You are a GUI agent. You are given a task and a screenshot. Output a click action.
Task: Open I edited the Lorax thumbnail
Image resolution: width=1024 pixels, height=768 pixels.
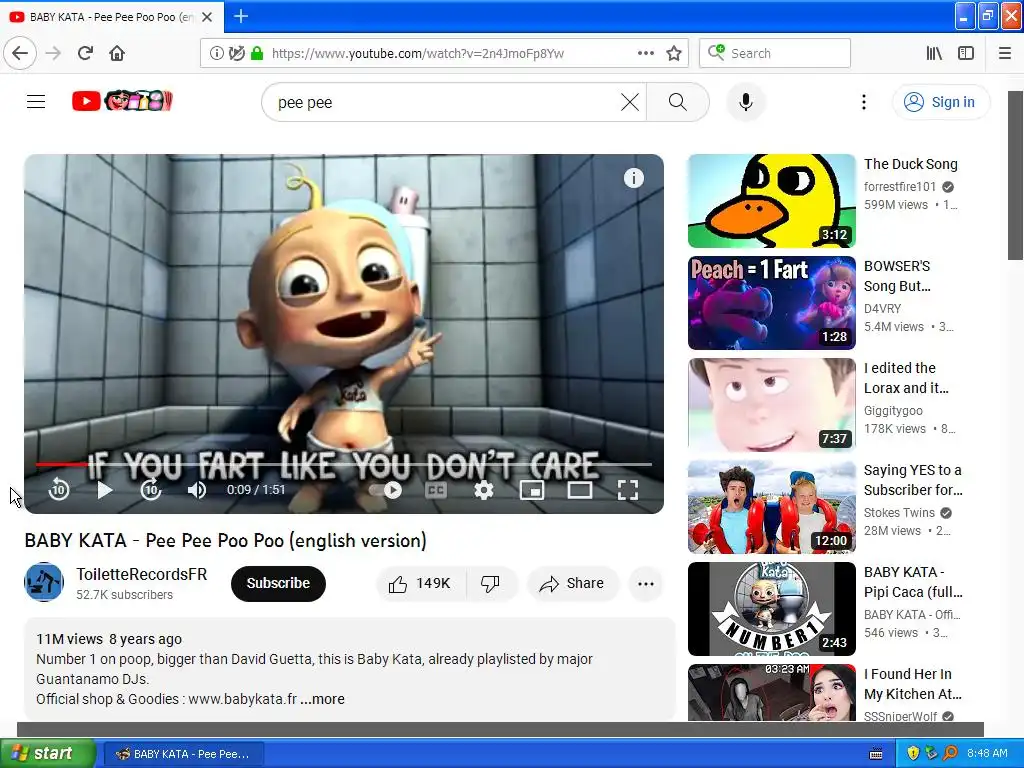tap(771, 404)
